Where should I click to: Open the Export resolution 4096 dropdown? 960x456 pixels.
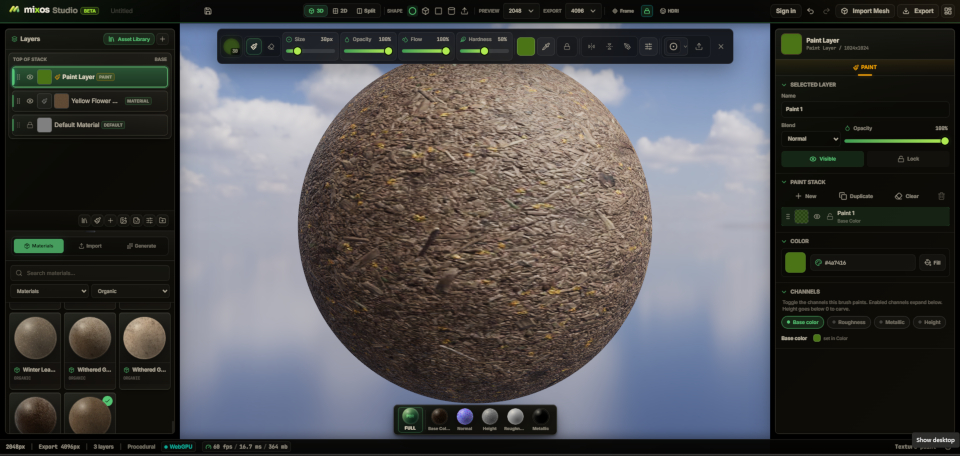click(x=583, y=11)
